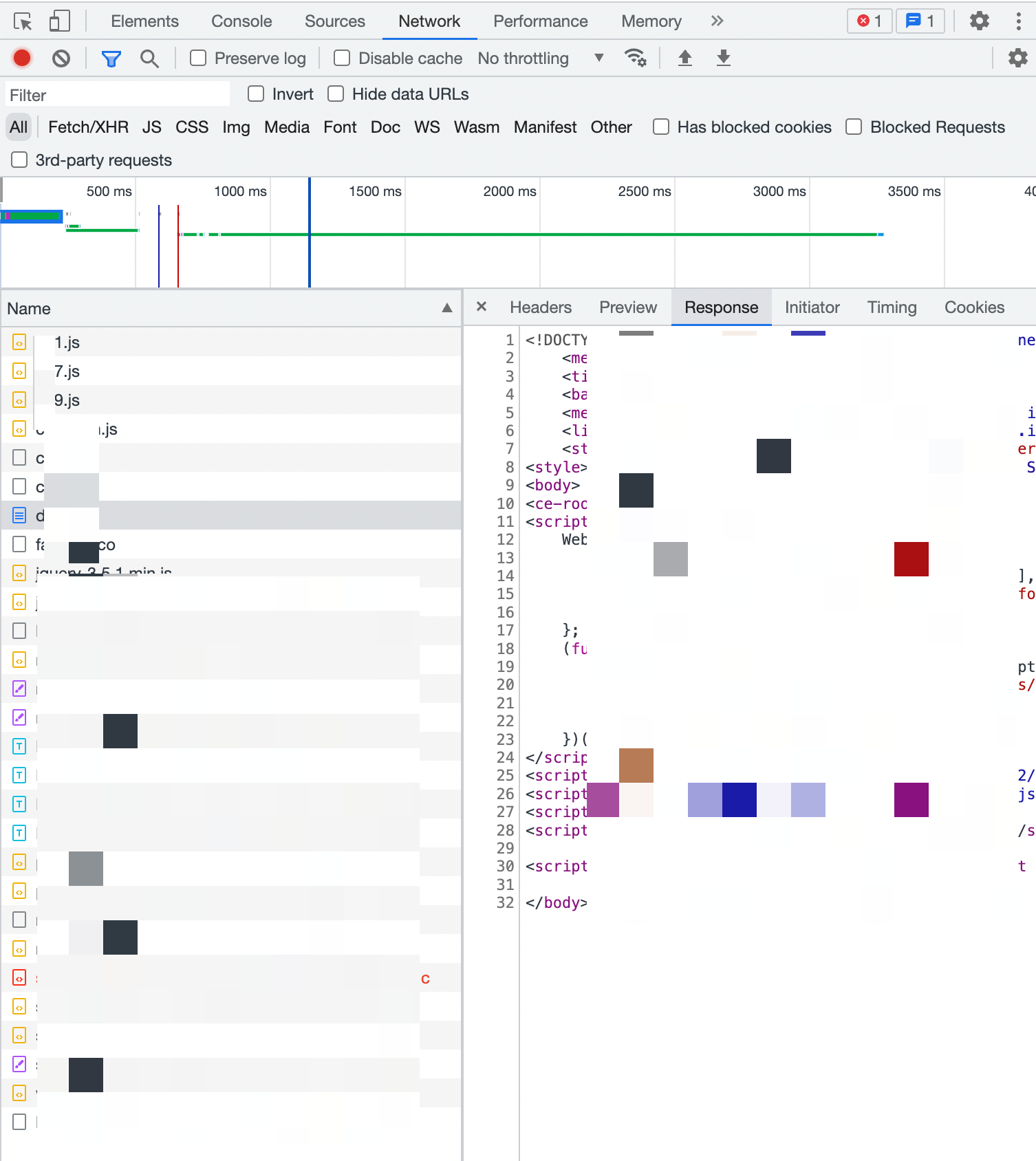The height and width of the screenshot is (1161, 1036).
Task: Select the highlighted document request row
Action: (x=231, y=515)
